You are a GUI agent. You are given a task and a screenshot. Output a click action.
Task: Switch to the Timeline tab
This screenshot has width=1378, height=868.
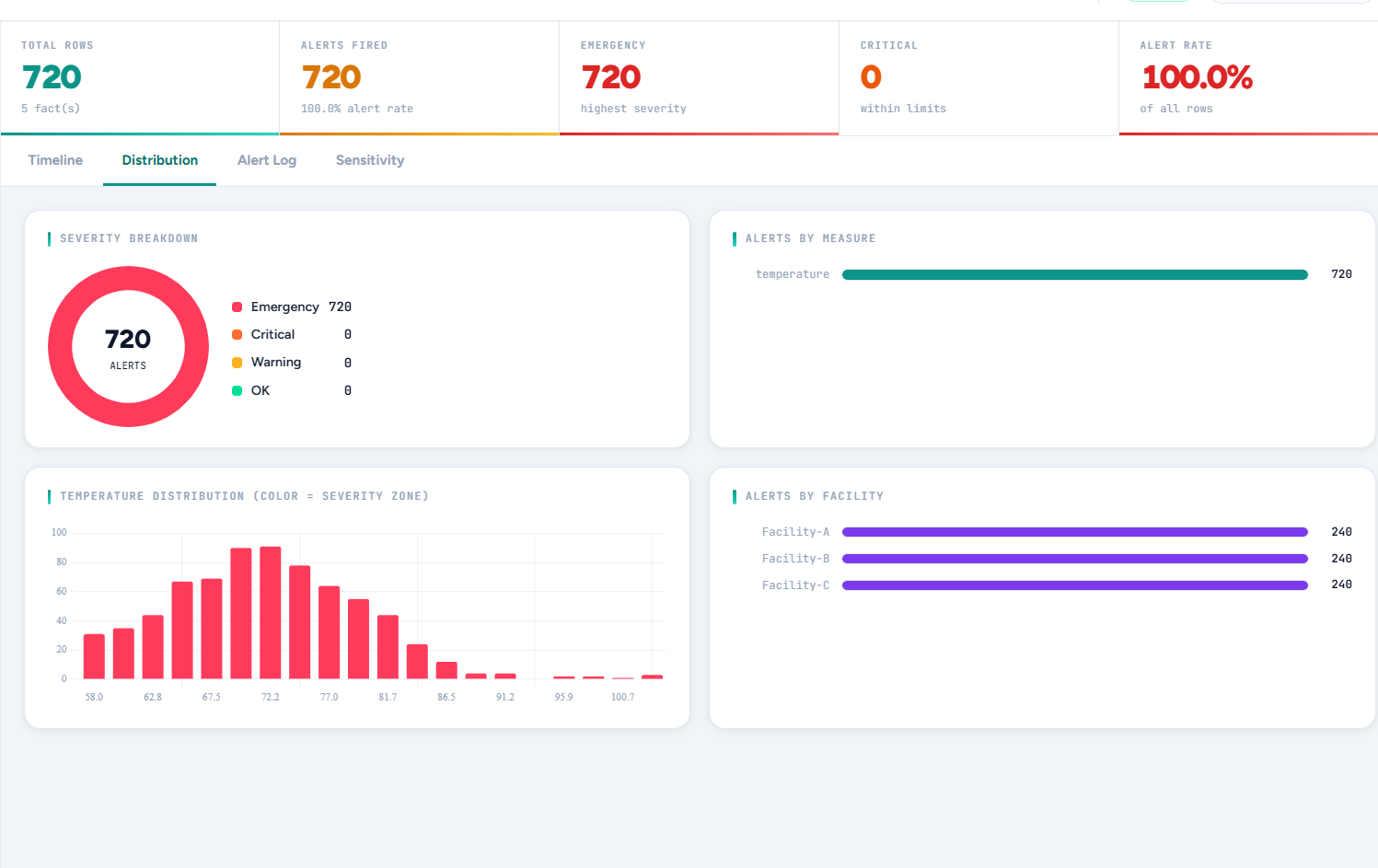pos(54,160)
